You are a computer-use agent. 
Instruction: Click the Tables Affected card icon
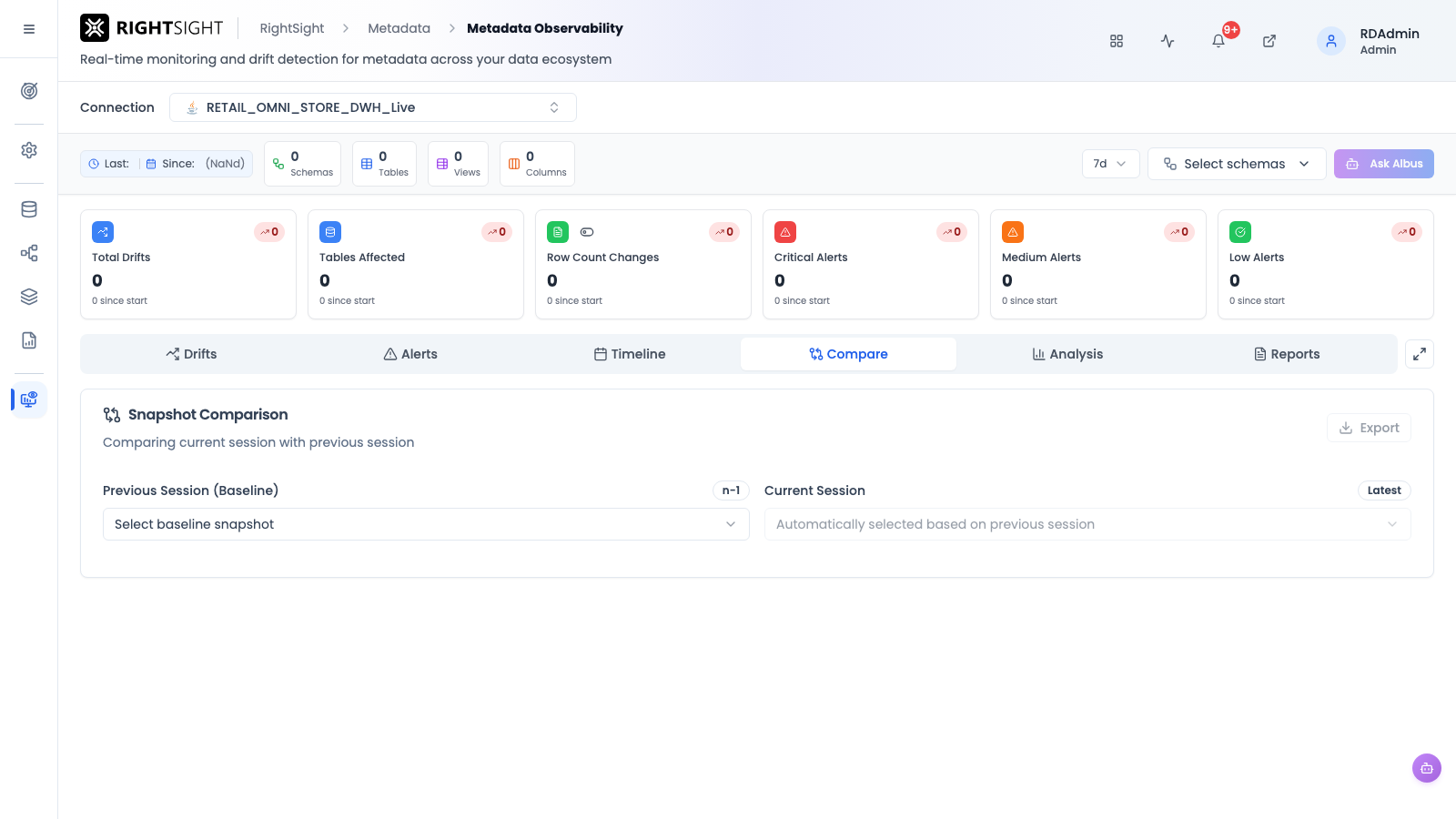point(330,232)
